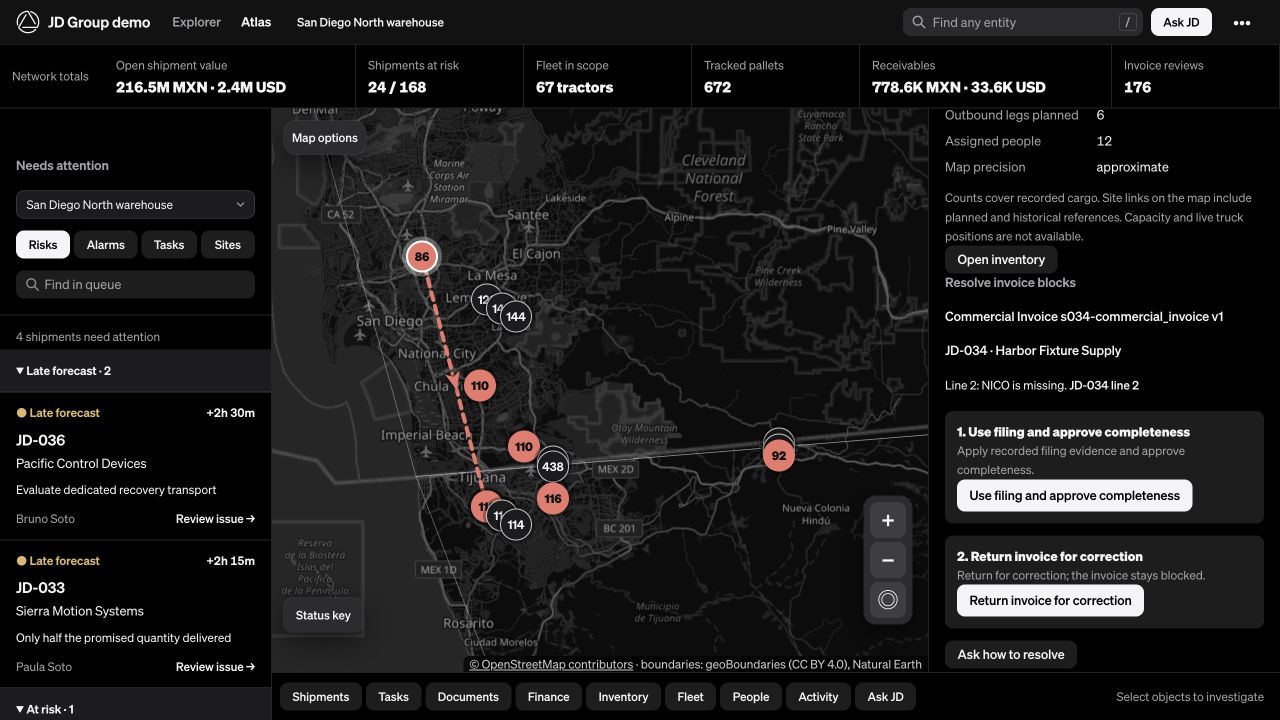Click Open shipment value 216.5M MXN
The width and height of the screenshot is (1280, 720).
[x=201, y=87]
